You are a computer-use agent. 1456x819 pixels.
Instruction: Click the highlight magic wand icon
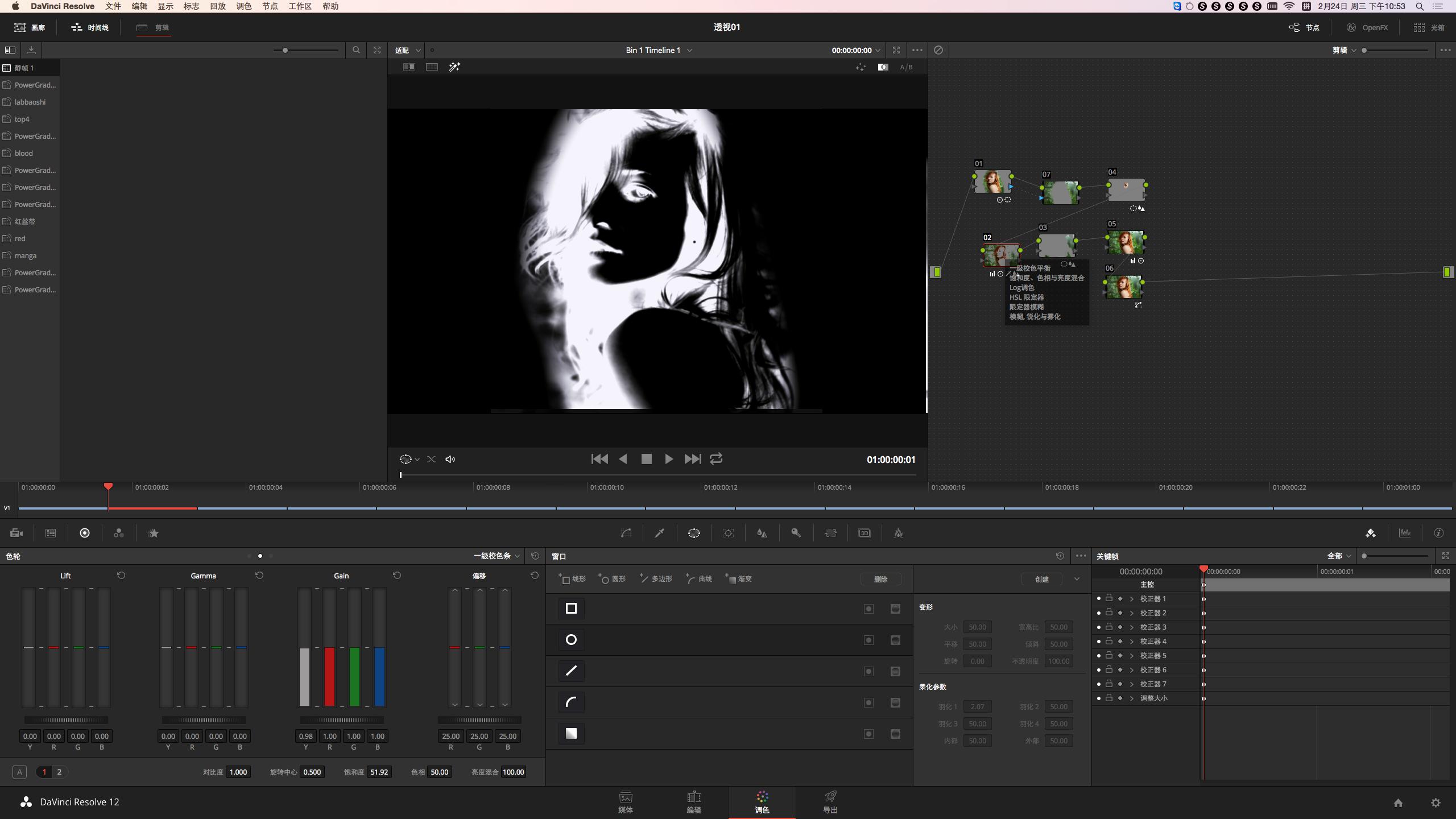pos(454,67)
